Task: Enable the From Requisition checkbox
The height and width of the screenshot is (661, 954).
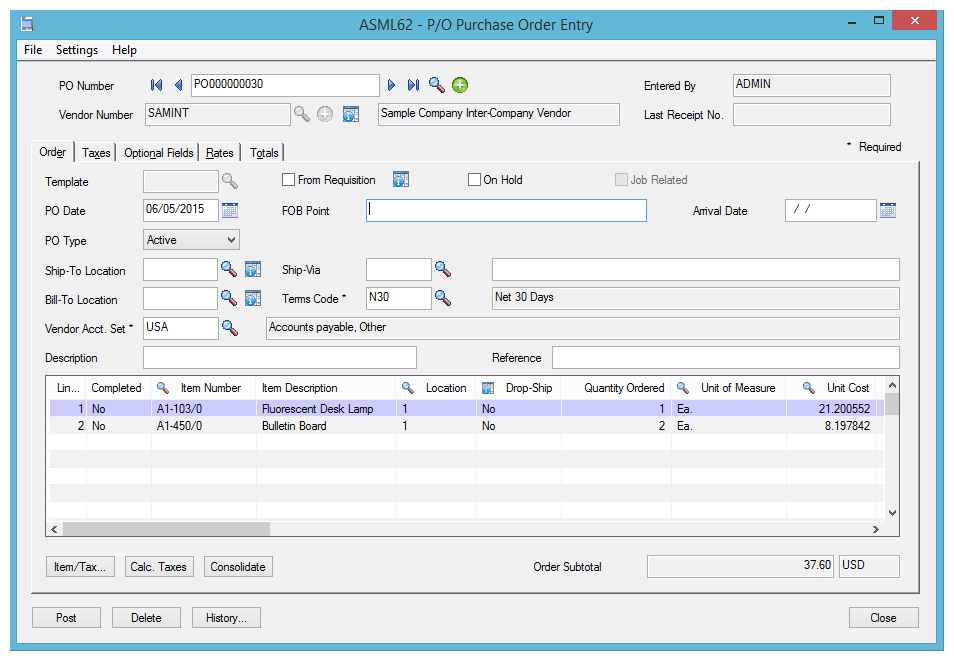Action: (x=289, y=180)
